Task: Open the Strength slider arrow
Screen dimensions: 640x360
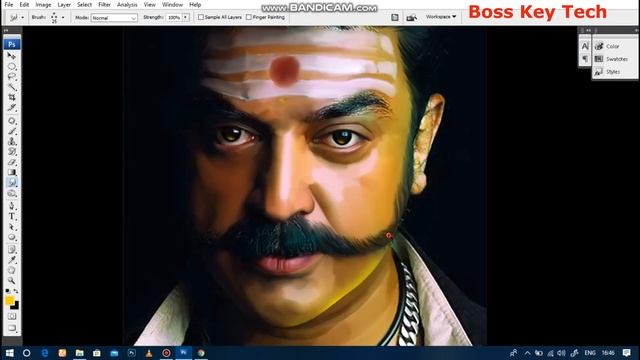Action: click(x=186, y=18)
